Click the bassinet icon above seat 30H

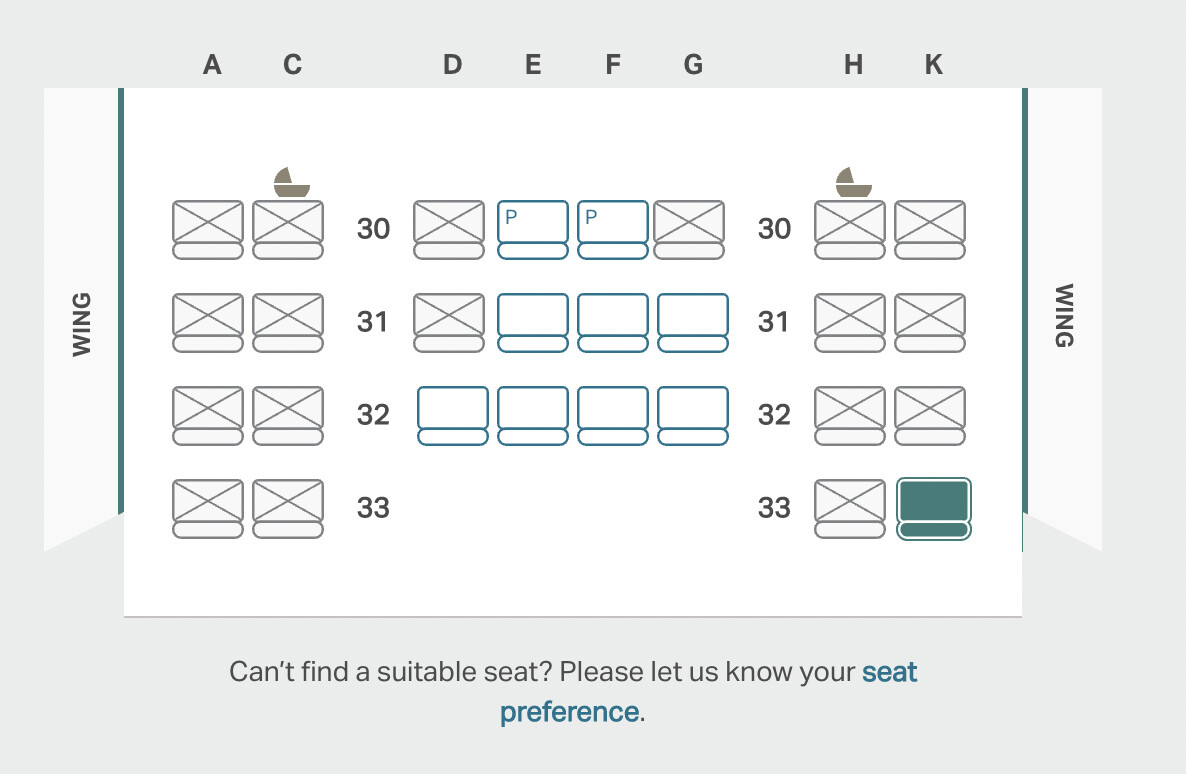[x=853, y=182]
